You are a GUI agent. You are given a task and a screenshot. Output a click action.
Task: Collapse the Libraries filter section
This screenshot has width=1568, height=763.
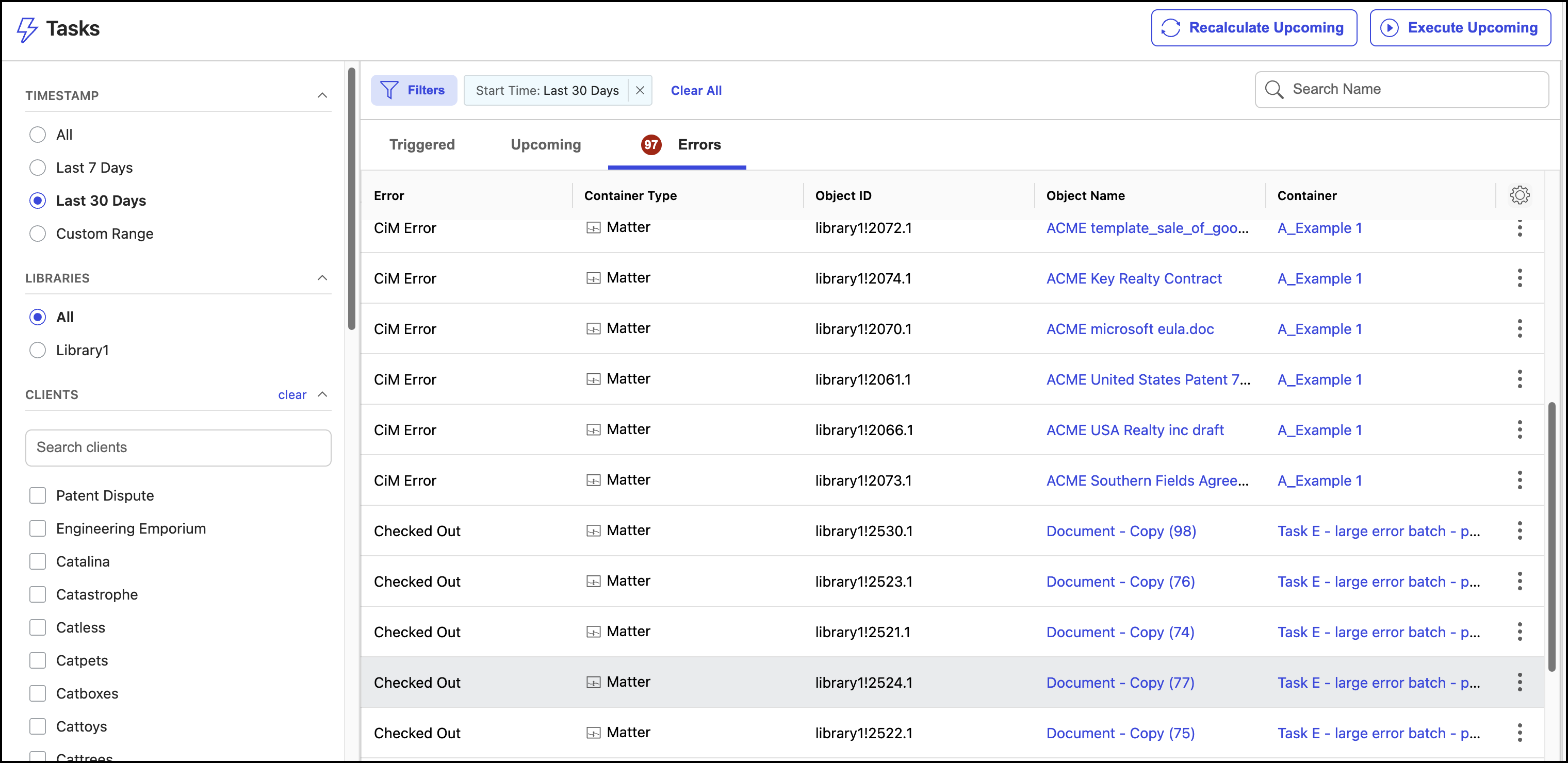click(x=322, y=278)
